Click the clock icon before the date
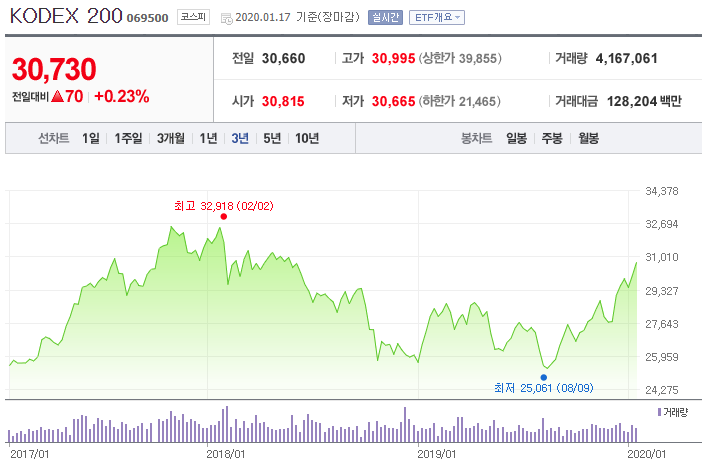The height and width of the screenshot is (471, 702). tap(227, 18)
